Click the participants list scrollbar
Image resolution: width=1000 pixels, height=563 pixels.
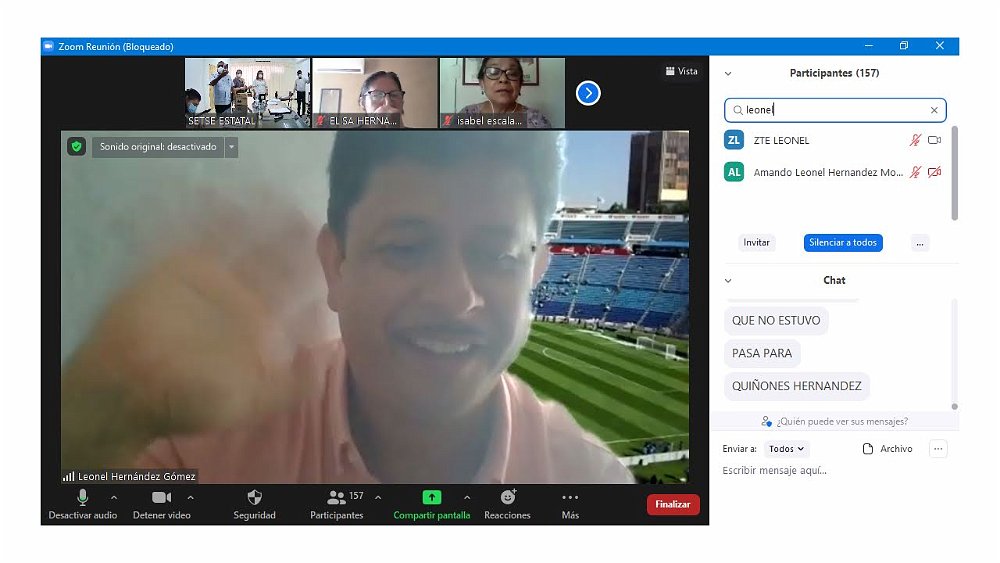click(x=954, y=172)
